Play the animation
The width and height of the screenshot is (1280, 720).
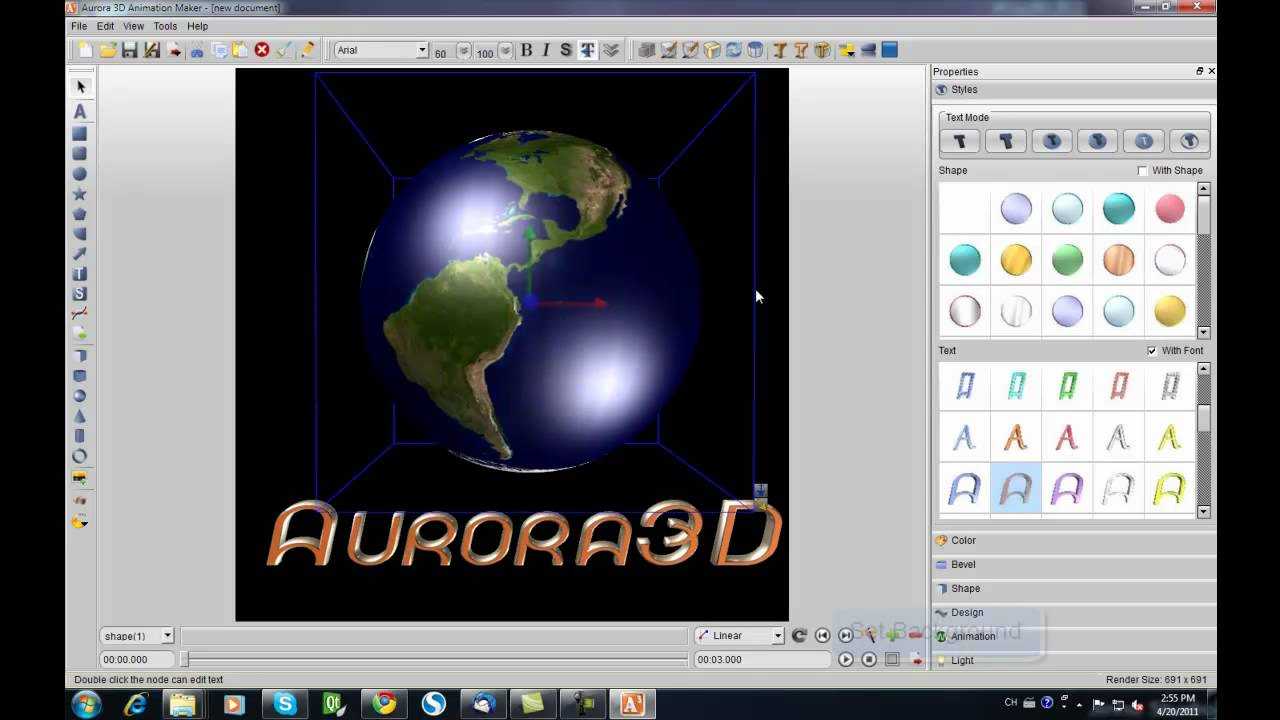coord(846,659)
